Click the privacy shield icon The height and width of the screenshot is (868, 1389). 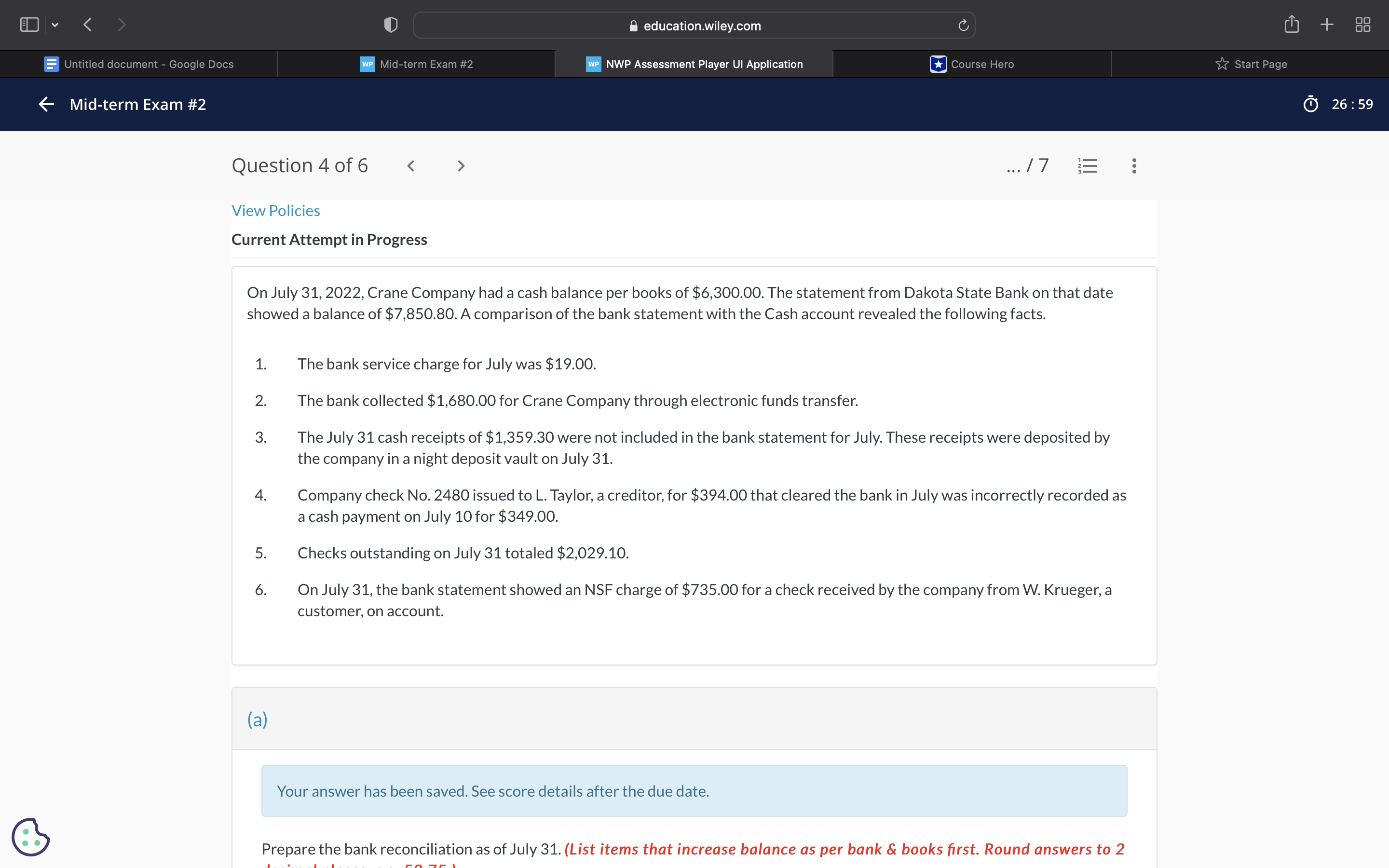pos(390,25)
